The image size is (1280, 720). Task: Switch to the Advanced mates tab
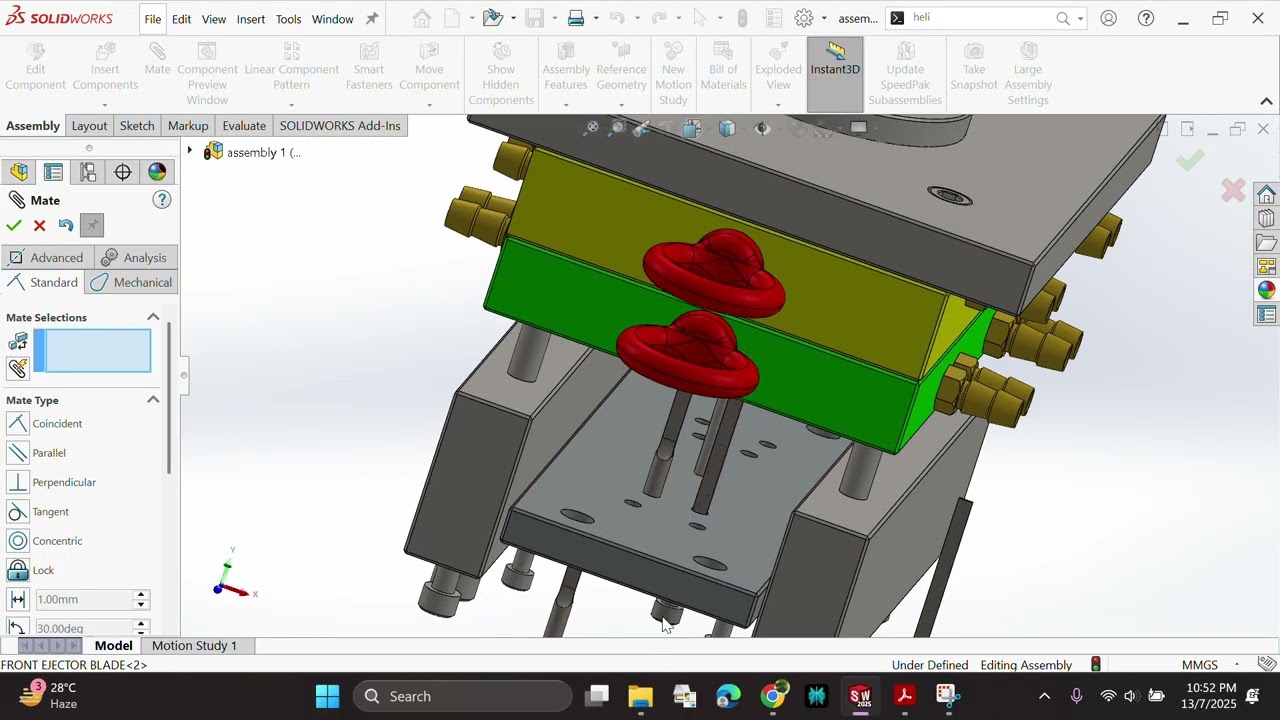pyautogui.click(x=46, y=258)
